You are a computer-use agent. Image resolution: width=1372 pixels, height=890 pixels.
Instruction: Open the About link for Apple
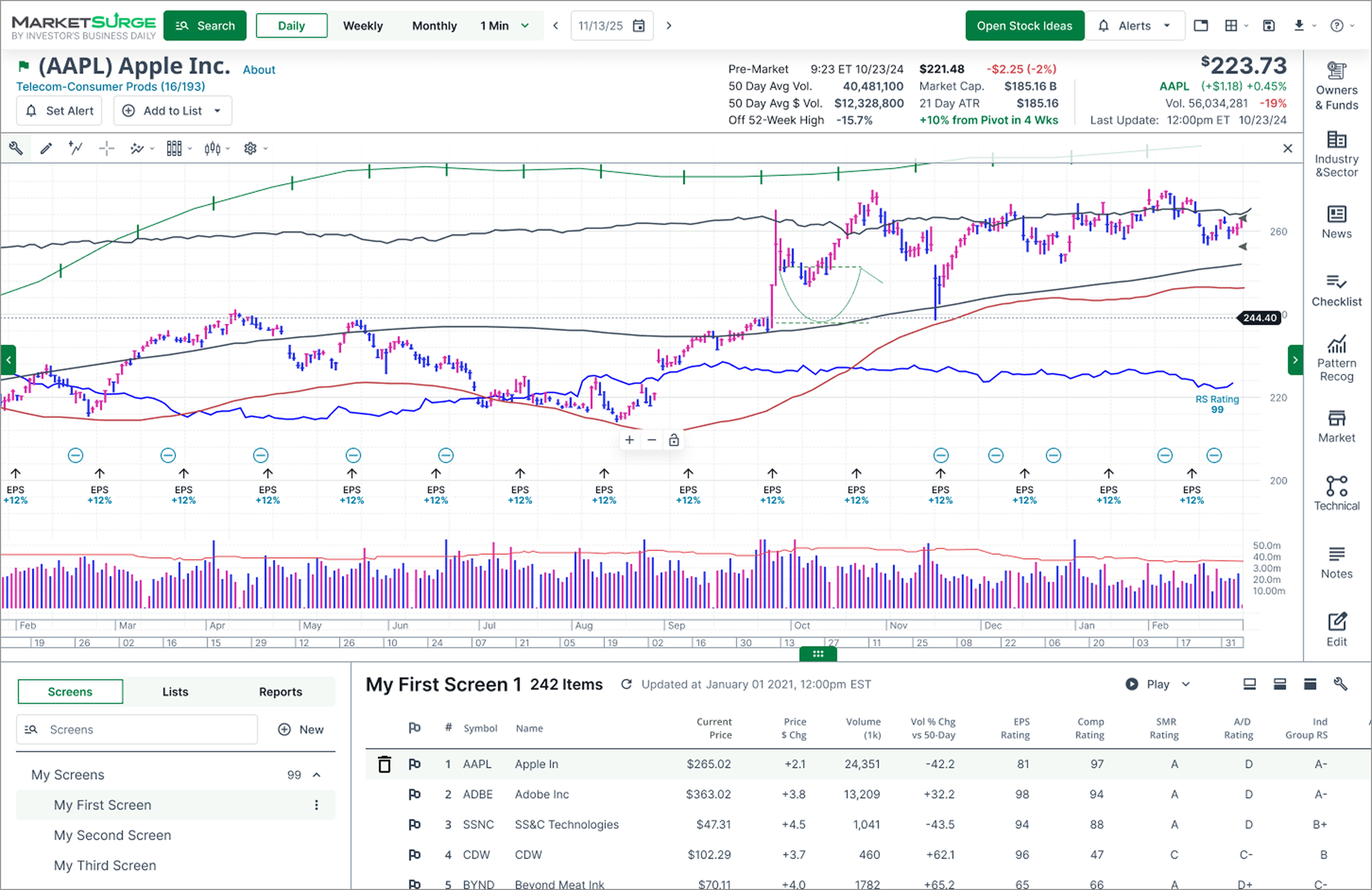tap(259, 70)
